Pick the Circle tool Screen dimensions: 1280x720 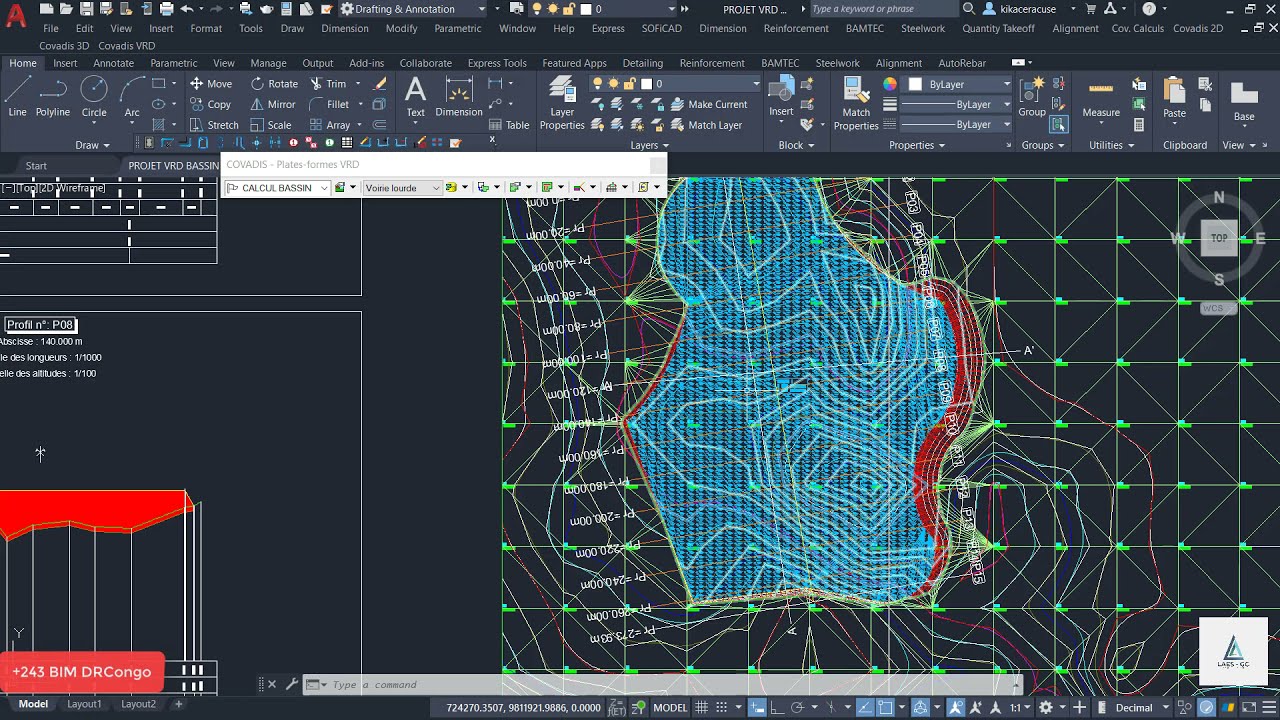[94, 97]
